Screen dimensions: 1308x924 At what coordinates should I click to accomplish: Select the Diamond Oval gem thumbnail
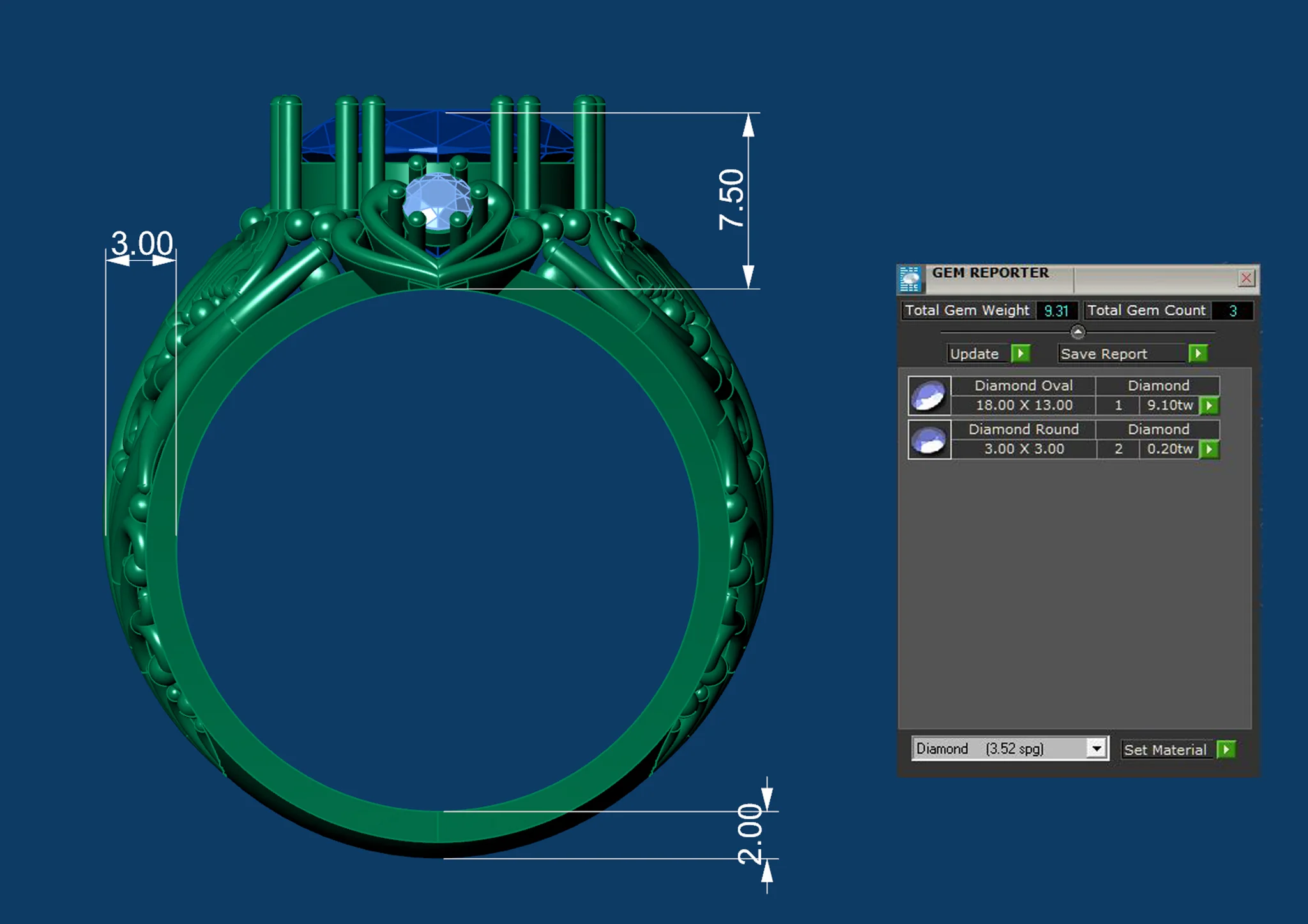click(929, 396)
